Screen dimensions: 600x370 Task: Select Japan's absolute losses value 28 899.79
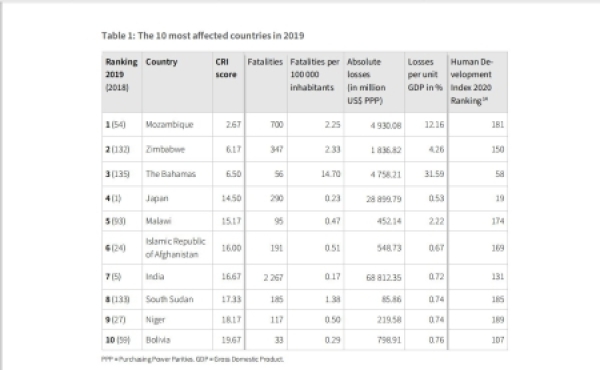click(x=383, y=199)
